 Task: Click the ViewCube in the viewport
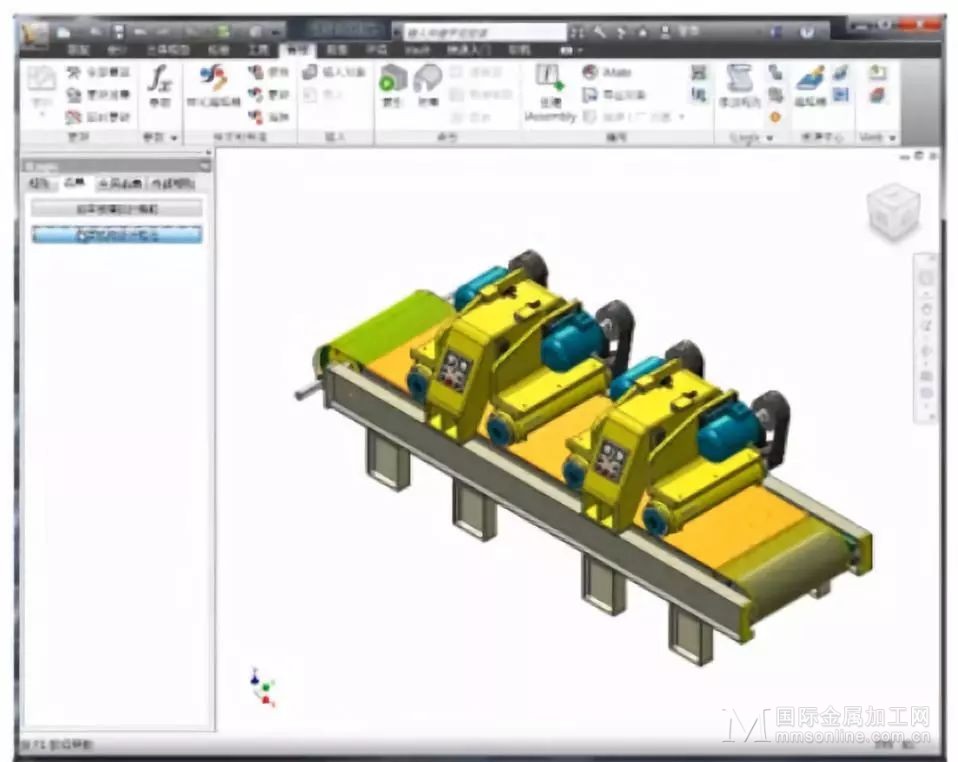[x=893, y=211]
